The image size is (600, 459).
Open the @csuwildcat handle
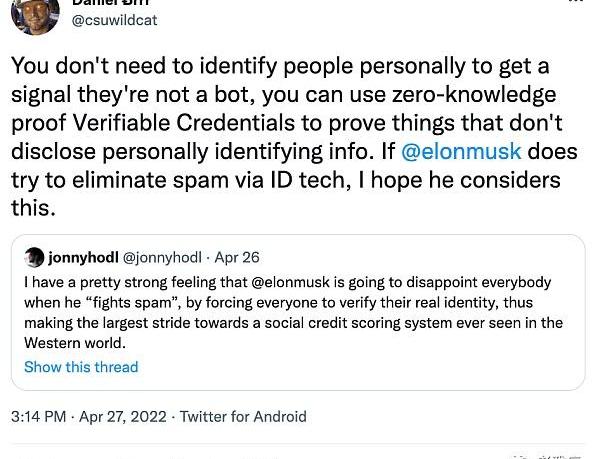tap(115, 20)
